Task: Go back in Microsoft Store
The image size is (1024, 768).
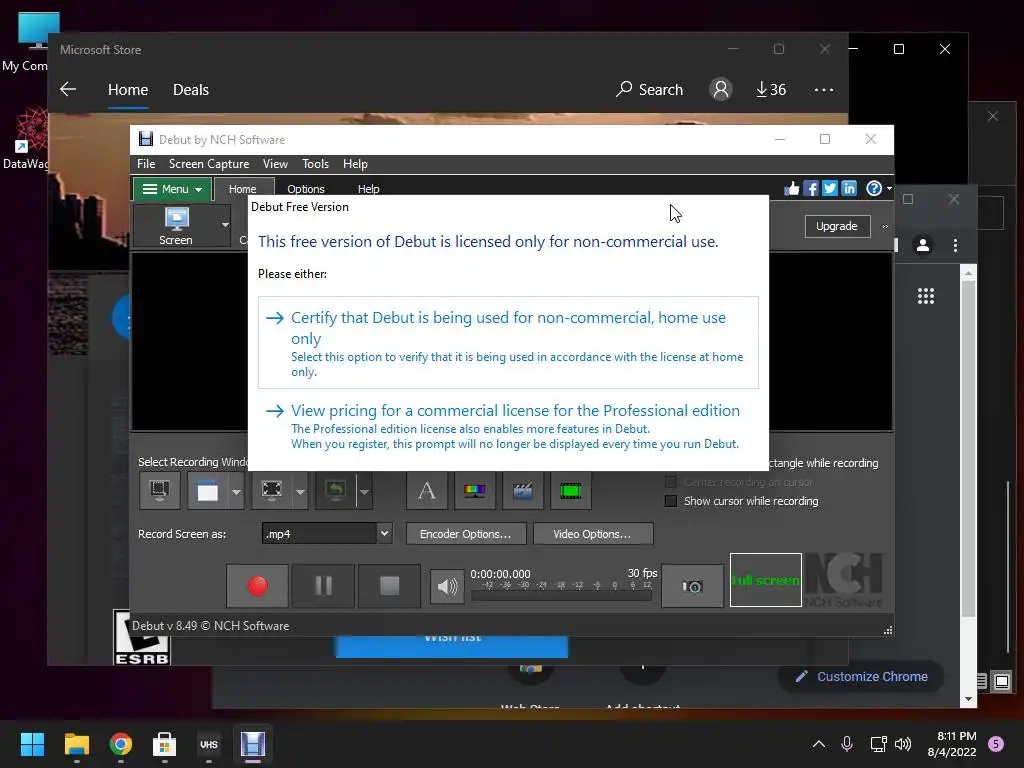Action: [x=68, y=89]
